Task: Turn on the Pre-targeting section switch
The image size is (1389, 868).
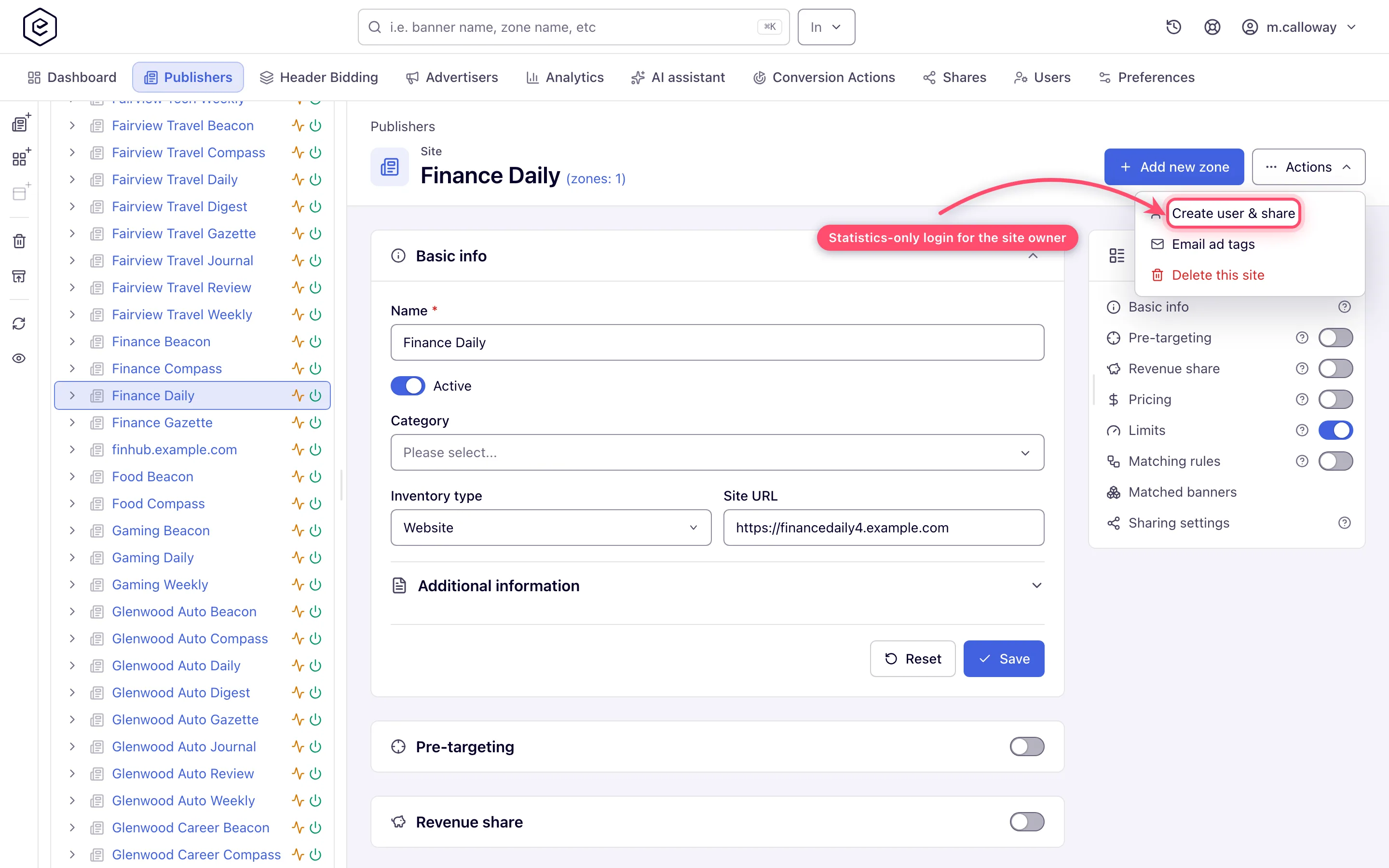Action: pos(1027,746)
